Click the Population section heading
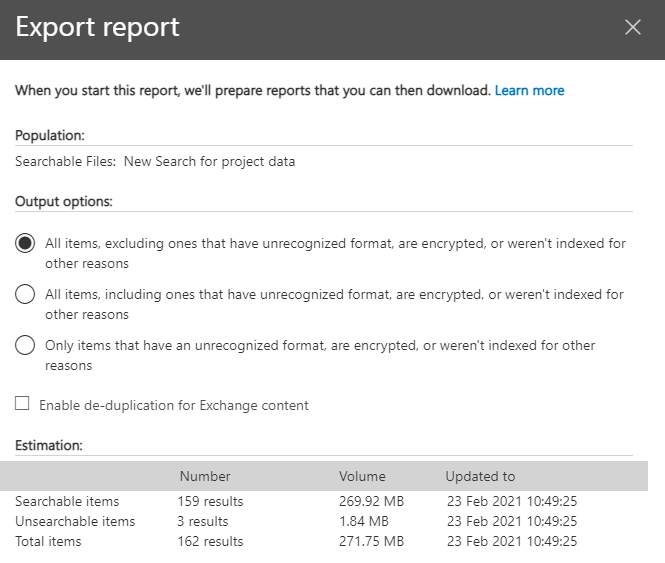 click(49, 135)
